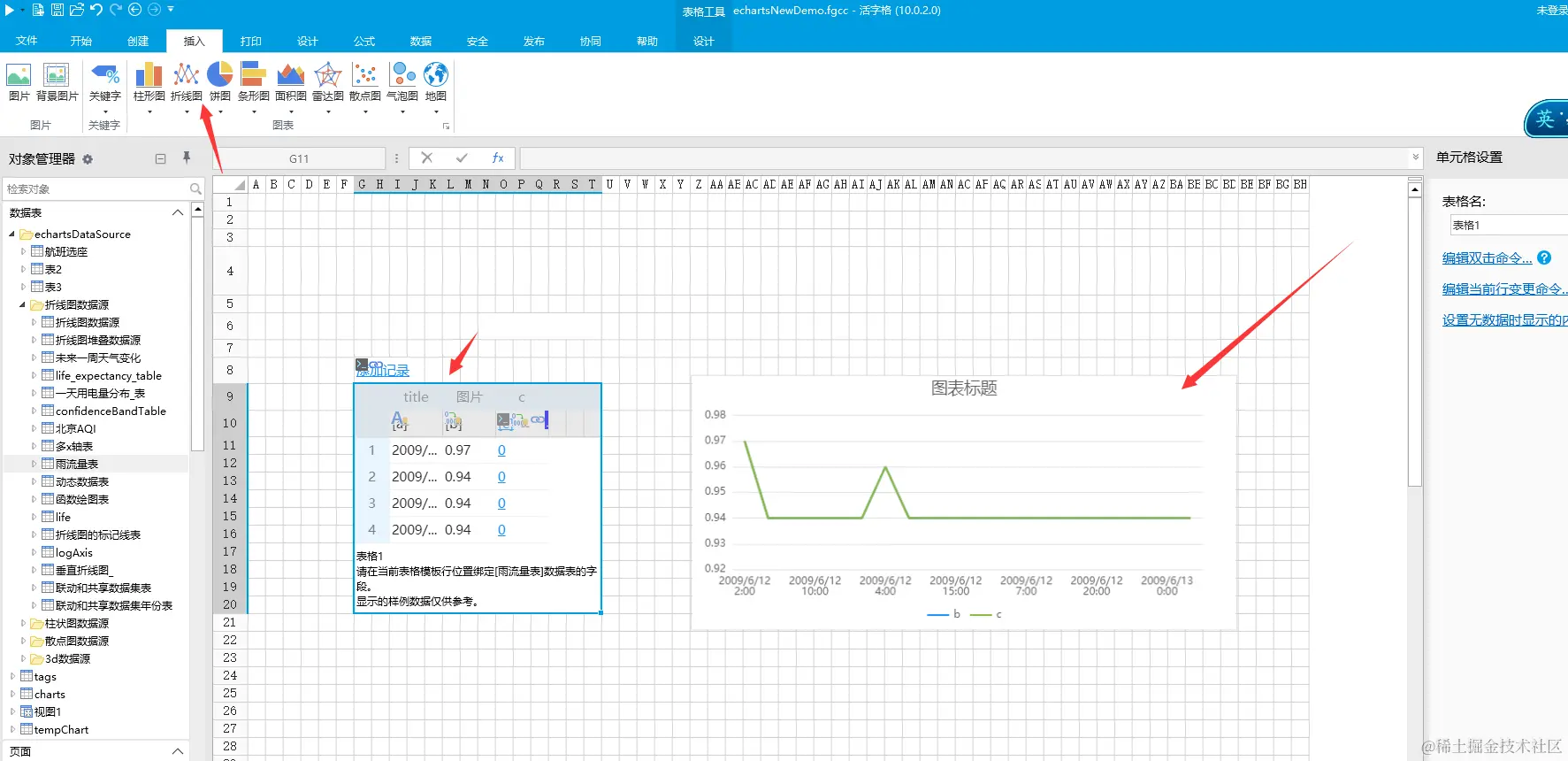This screenshot has height=761, width=1568.
Task: Cancel formula entry with the X icon
Action: tap(427, 158)
